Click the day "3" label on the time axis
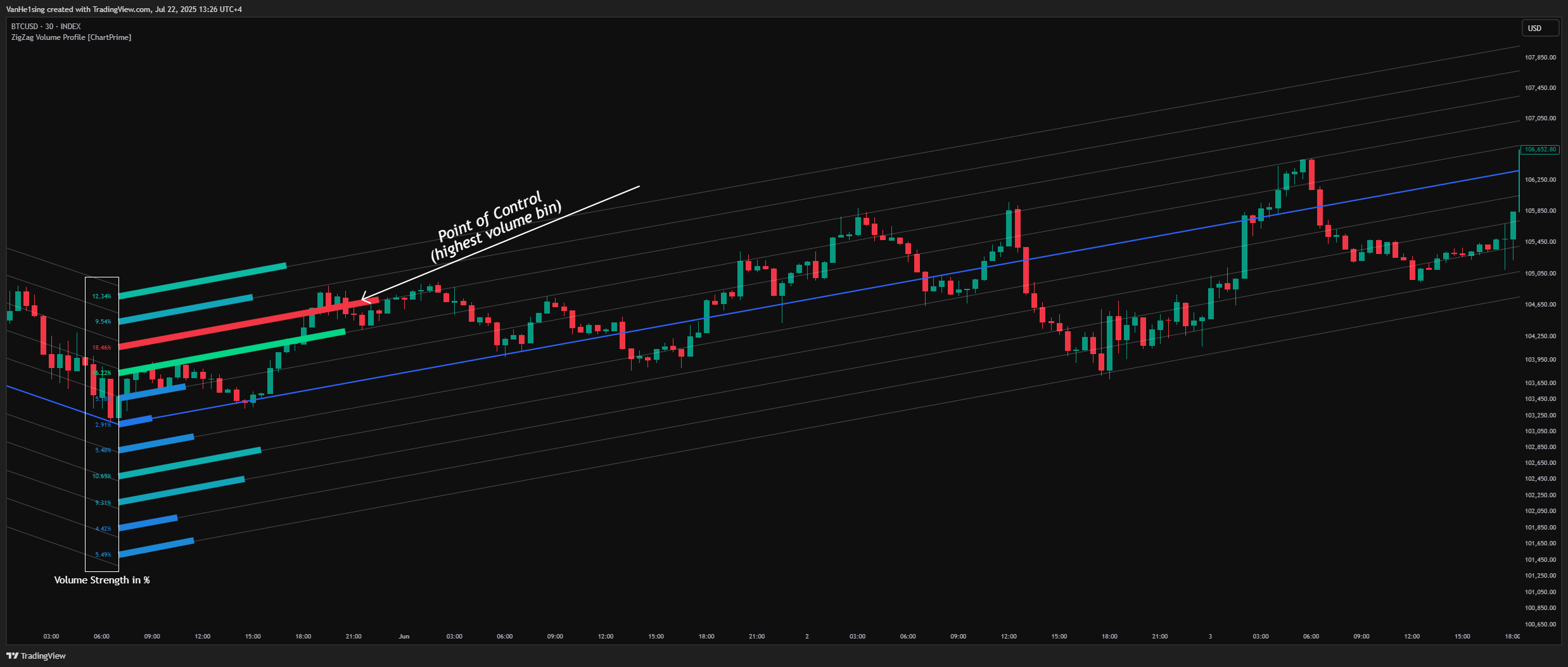This screenshot has width=1568, height=667. (1210, 637)
